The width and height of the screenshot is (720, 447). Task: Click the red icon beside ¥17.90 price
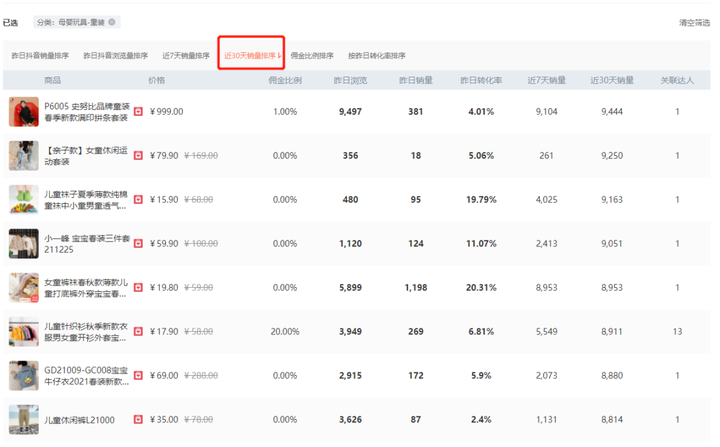(x=138, y=332)
